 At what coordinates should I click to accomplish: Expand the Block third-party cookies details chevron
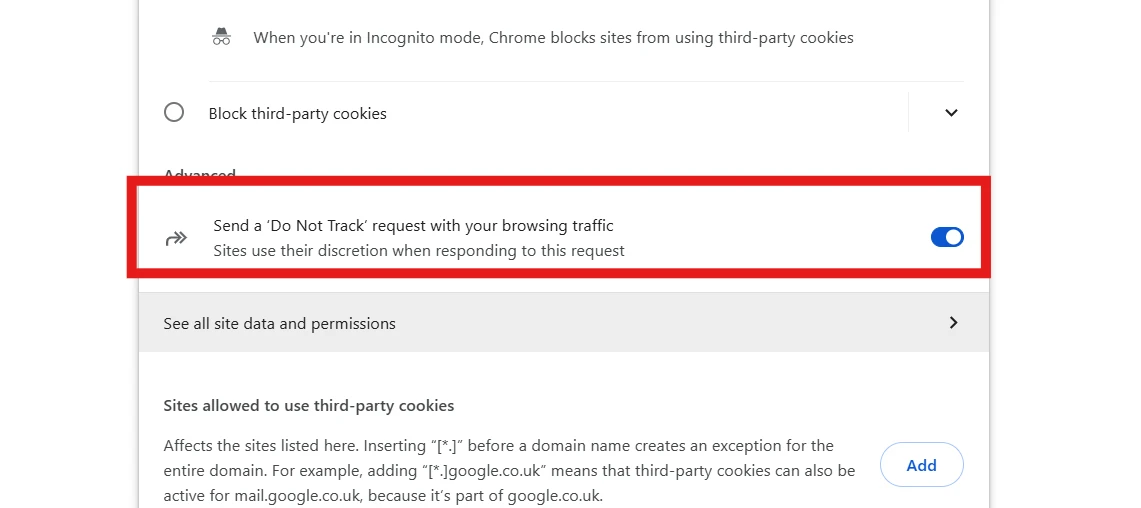coord(951,113)
